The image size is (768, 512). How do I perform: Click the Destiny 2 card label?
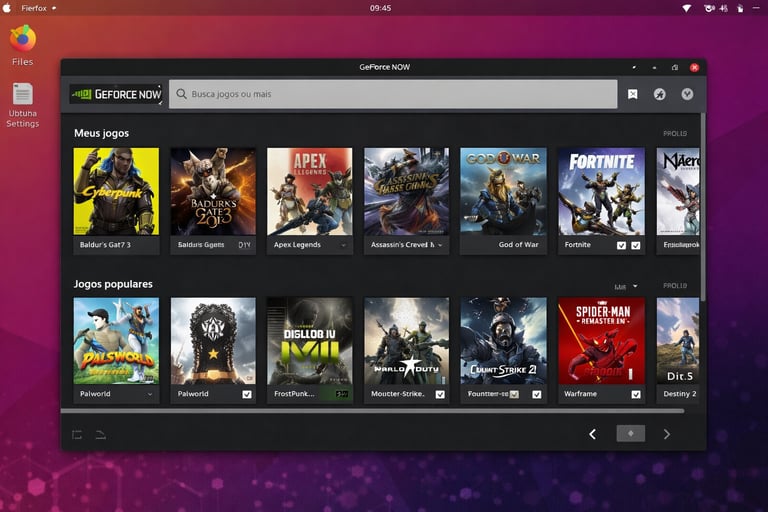point(679,394)
